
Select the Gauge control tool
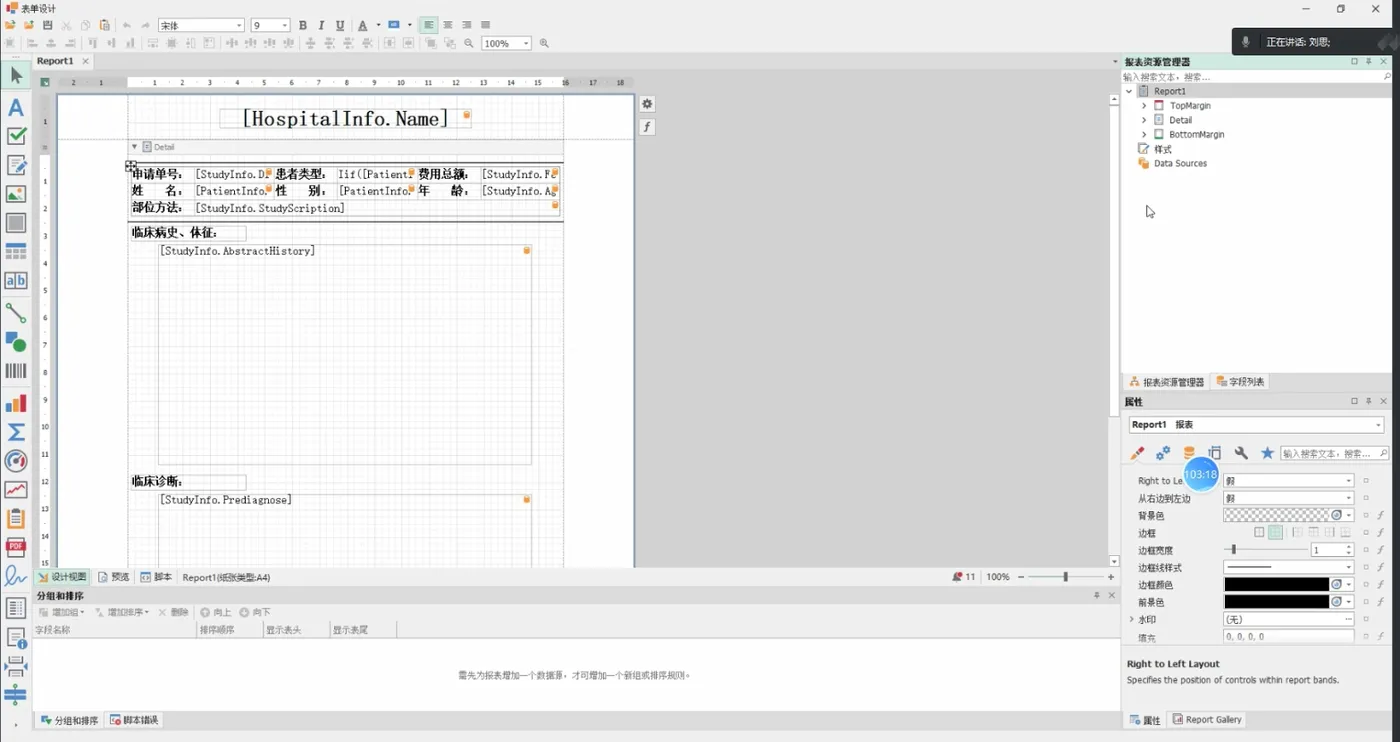point(16,461)
